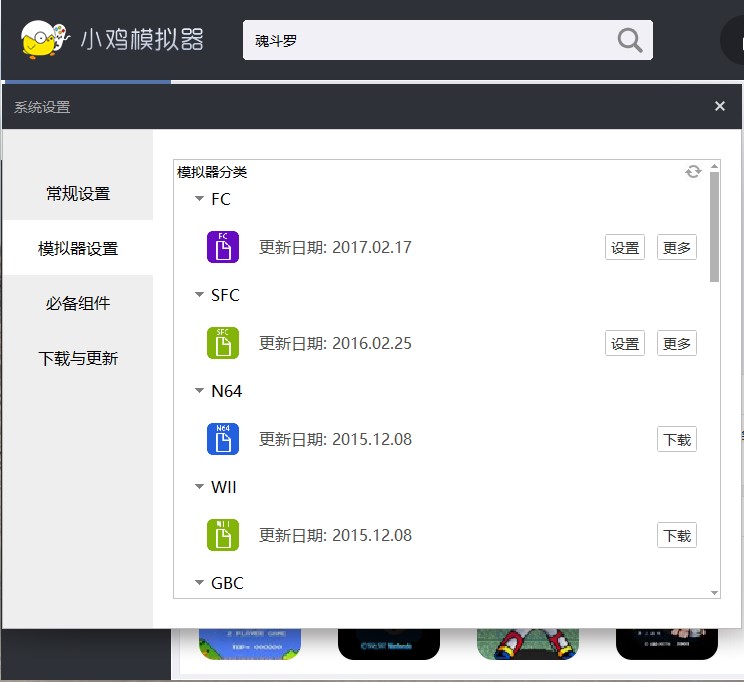The image size is (744, 682).
Task: Click the 小鸡模拟器 title text
Action: tap(142, 39)
